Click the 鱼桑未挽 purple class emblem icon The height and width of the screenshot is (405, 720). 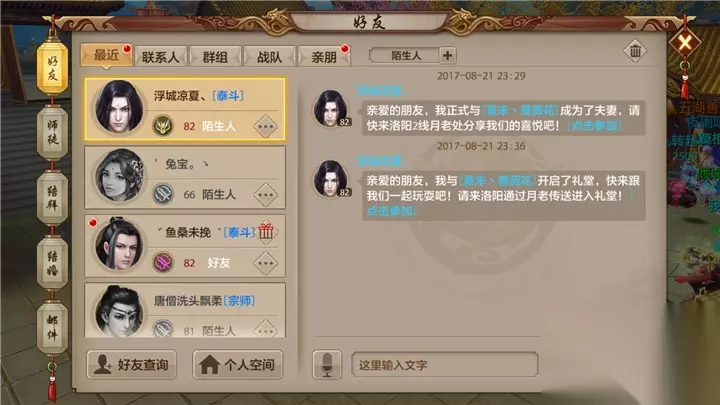[x=163, y=262]
